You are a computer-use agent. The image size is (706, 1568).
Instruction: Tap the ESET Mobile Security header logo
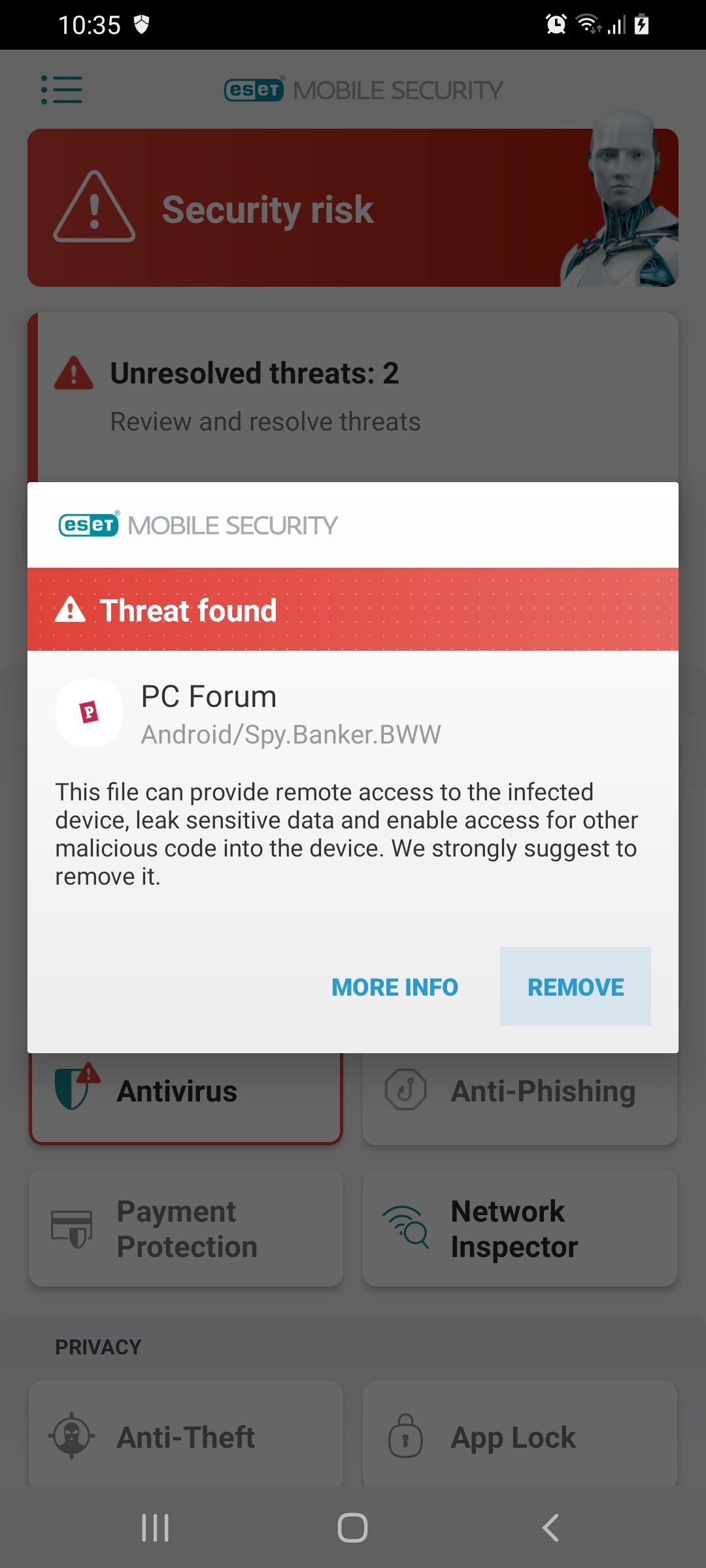[x=363, y=90]
